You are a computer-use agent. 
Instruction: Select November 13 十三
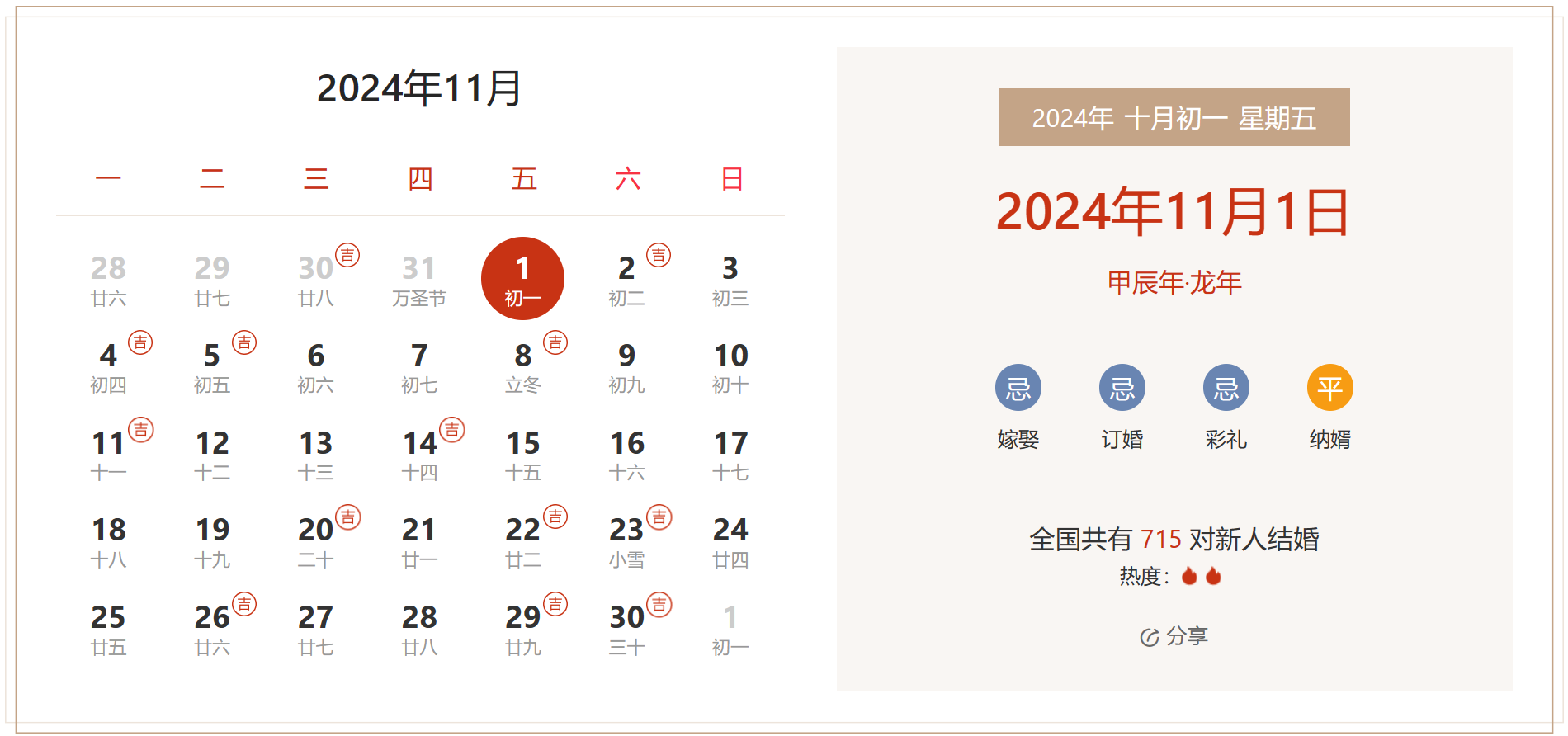tap(315, 455)
